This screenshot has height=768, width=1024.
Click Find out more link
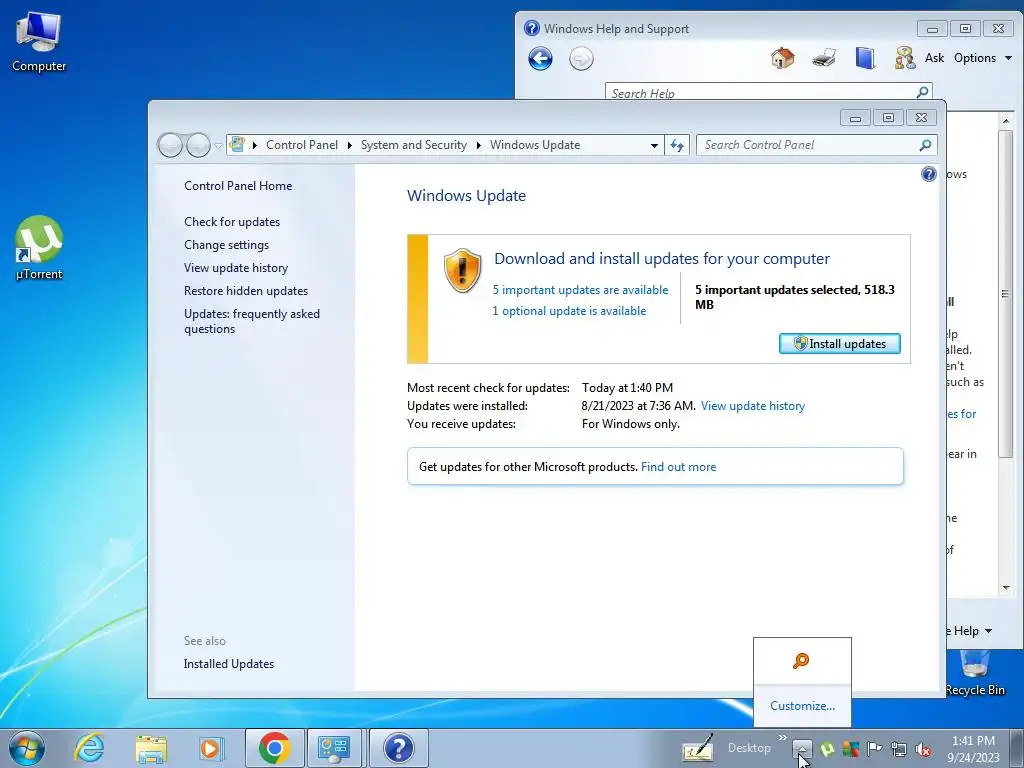pos(679,467)
